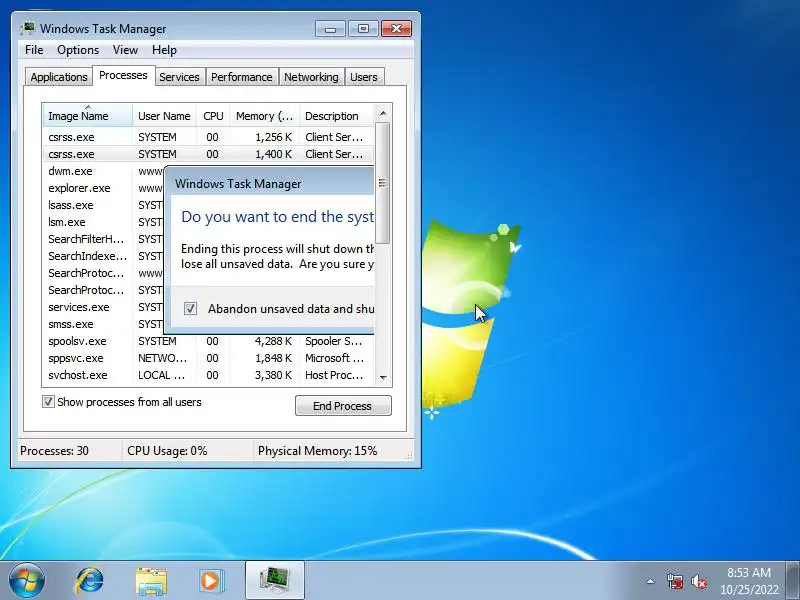
Task: Uncheck Show processes from all users
Action: (48, 402)
